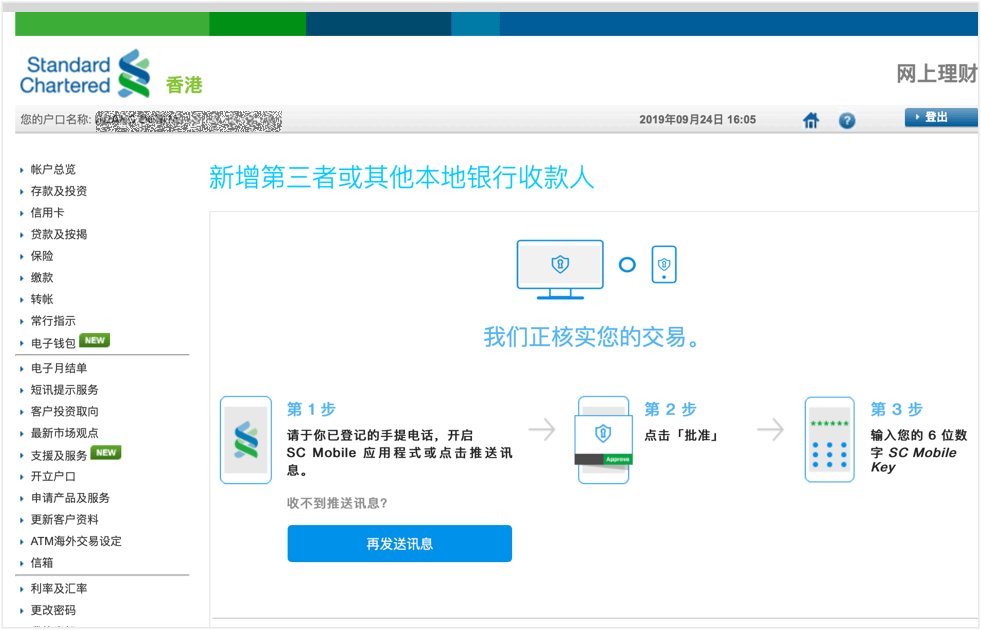Screen dimensions: 981x630
Task: Click the page title 新增第三者或其他本地银行收款人
Action: click(401, 177)
